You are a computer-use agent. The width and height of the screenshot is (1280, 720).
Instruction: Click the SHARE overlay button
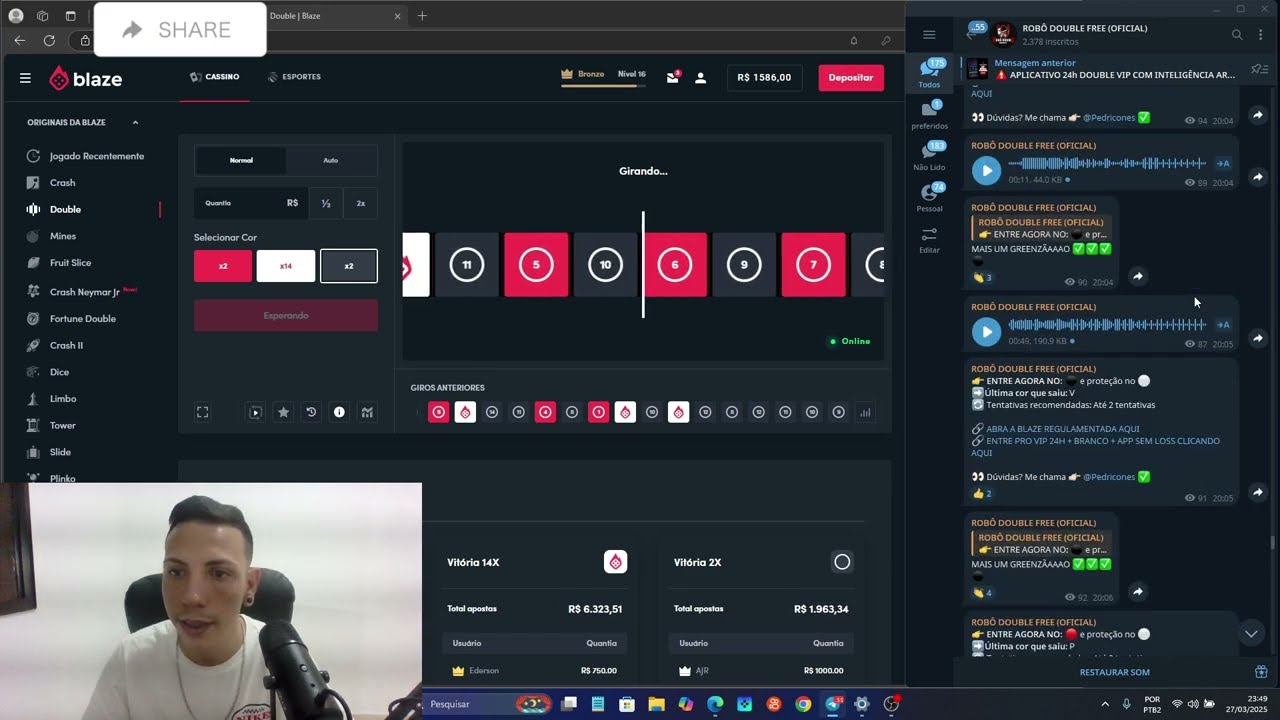pos(180,30)
